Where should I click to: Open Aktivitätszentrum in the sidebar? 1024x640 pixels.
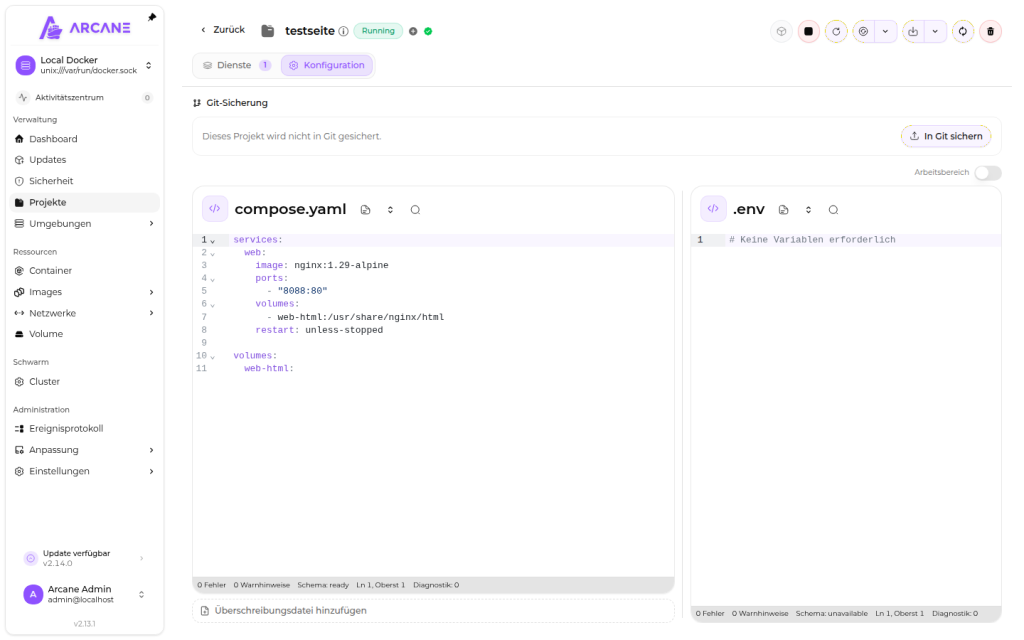point(84,97)
